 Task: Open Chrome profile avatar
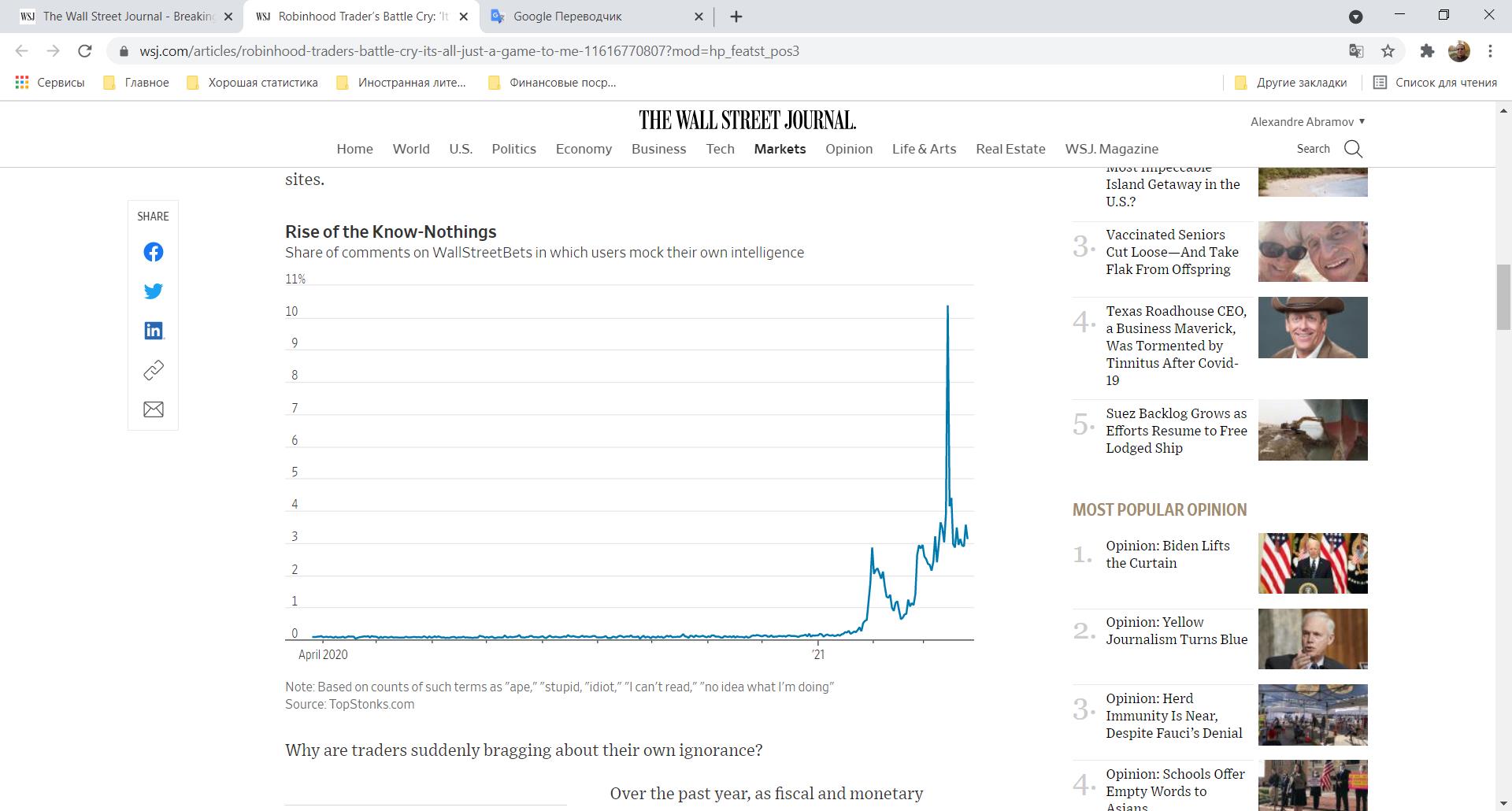click(x=1458, y=50)
